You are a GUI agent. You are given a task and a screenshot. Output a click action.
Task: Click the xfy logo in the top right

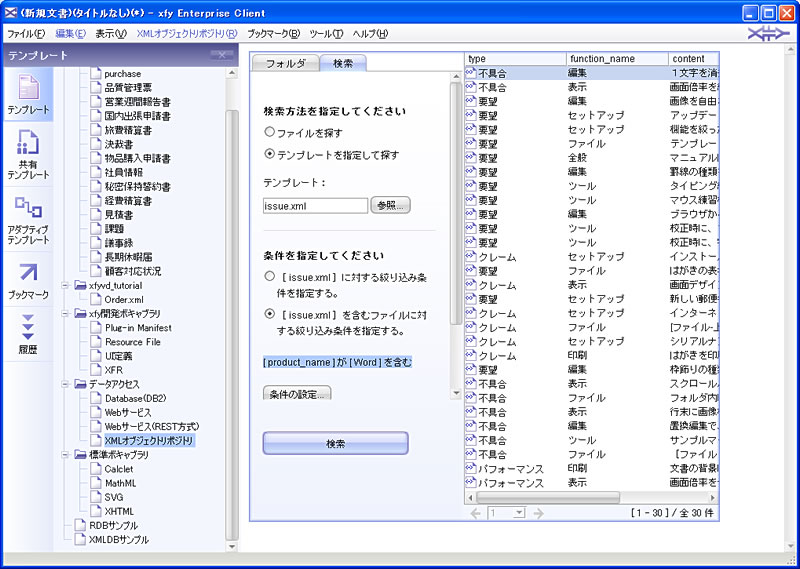(767, 34)
